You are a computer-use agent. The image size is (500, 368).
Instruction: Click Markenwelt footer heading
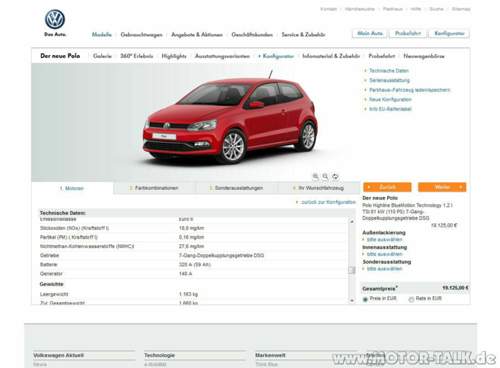[270, 355]
